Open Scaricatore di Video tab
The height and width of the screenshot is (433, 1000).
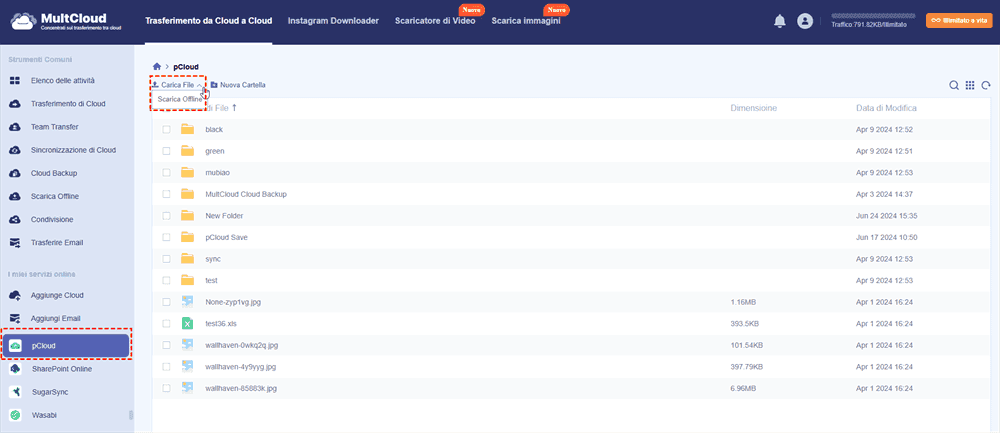tap(435, 21)
